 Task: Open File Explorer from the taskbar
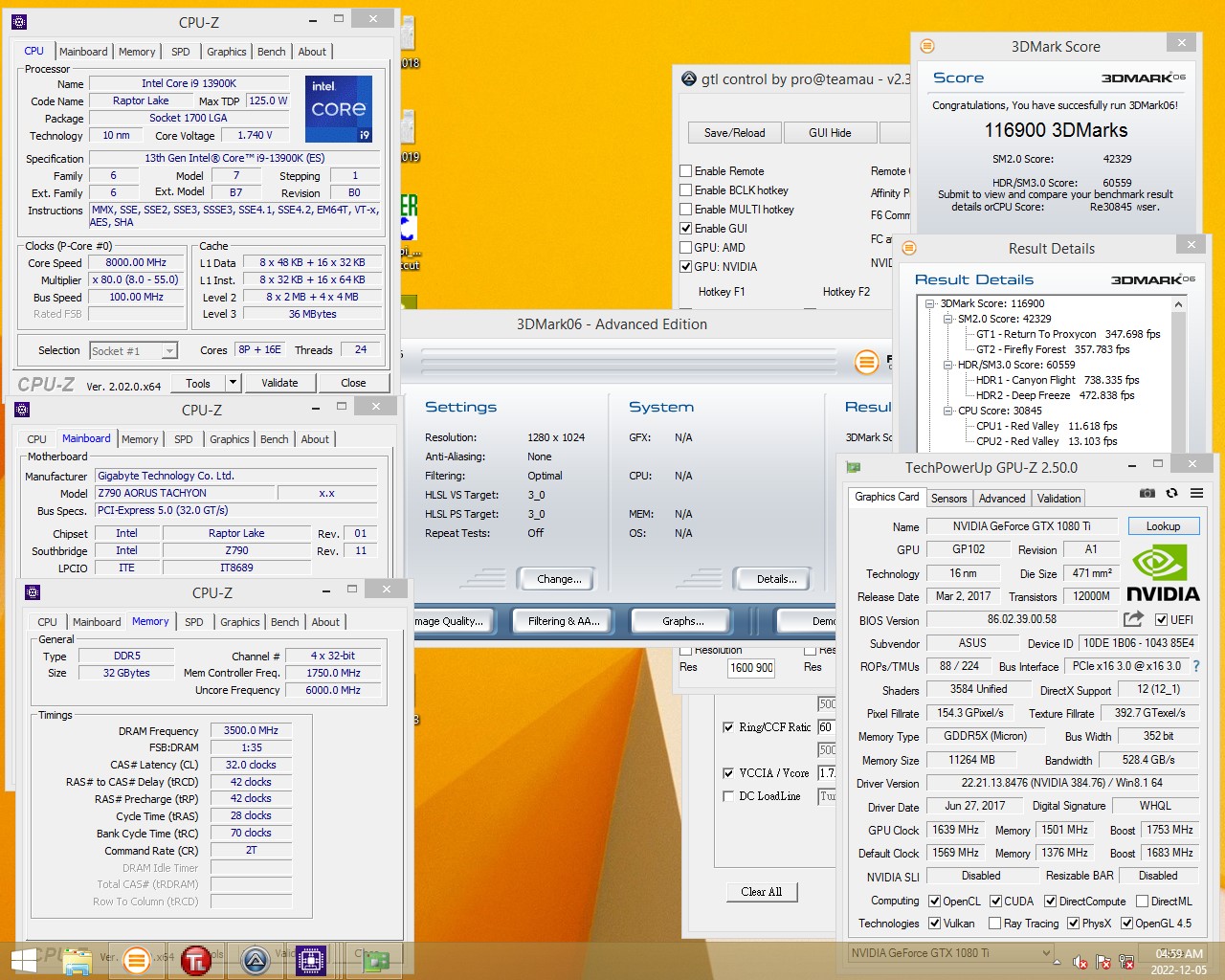76,960
